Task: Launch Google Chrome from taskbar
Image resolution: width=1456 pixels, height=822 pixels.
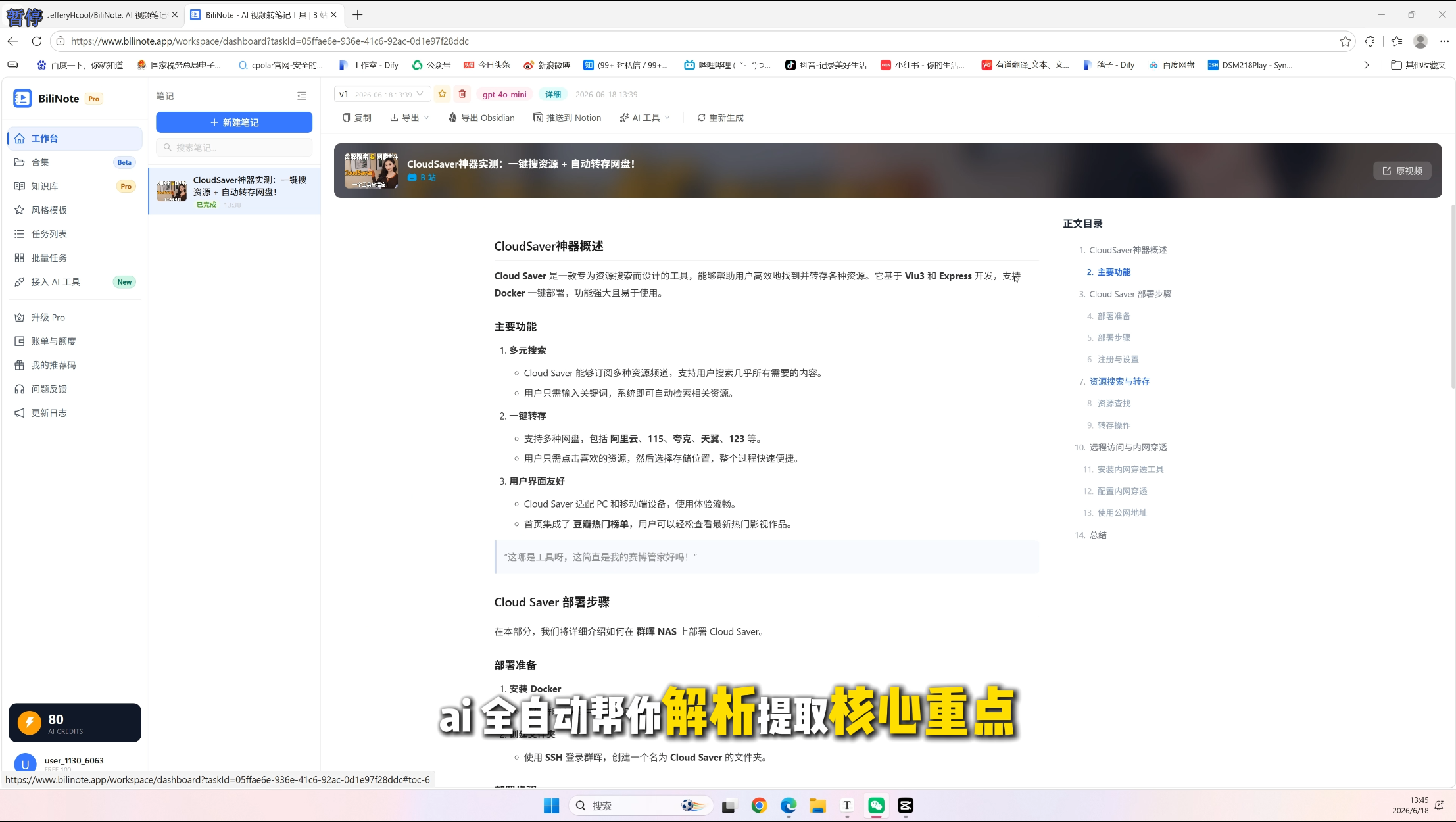Action: pyautogui.click(x=759, y=806)
